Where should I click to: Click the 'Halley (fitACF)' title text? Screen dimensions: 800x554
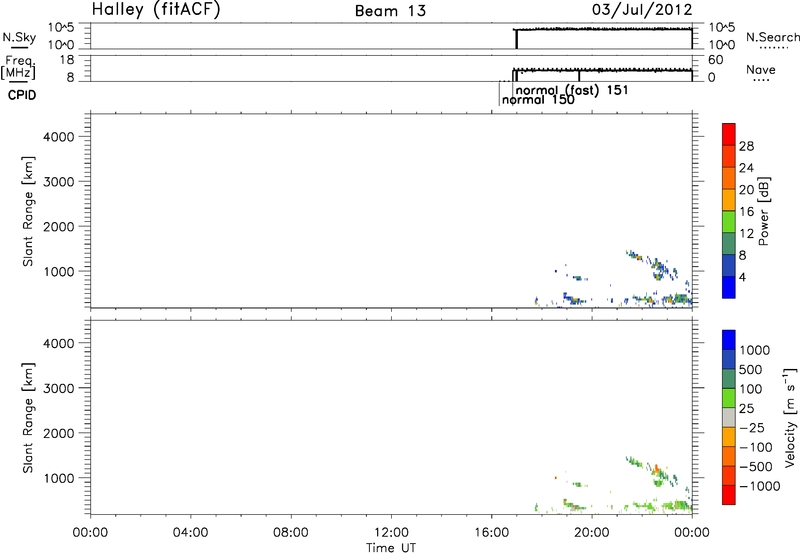[156, 10]
